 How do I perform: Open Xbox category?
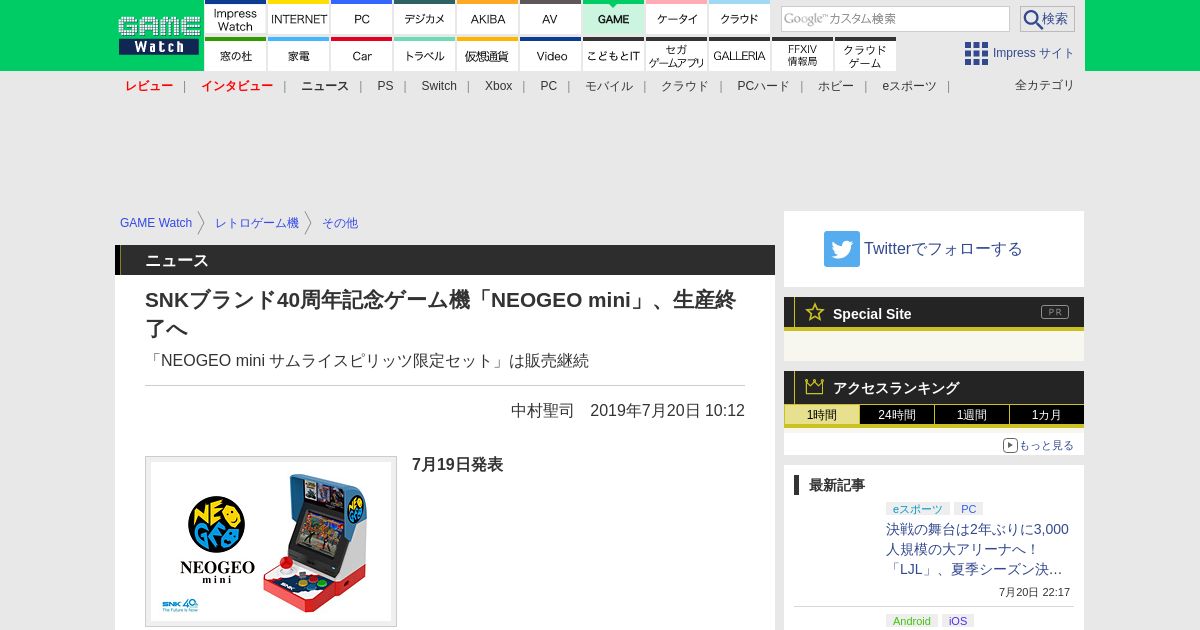coord(499,86)
